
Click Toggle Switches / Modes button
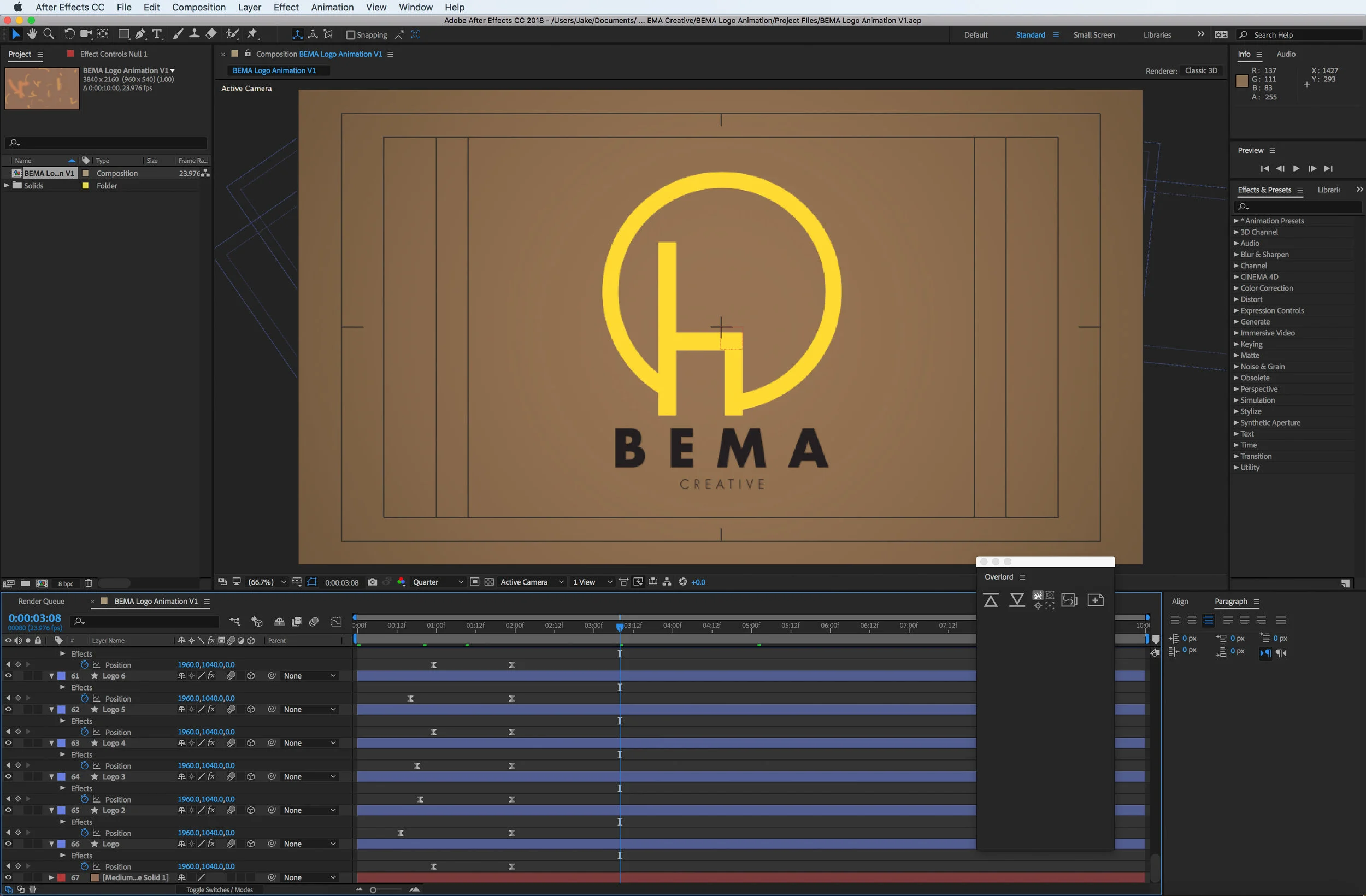point(219,889)
